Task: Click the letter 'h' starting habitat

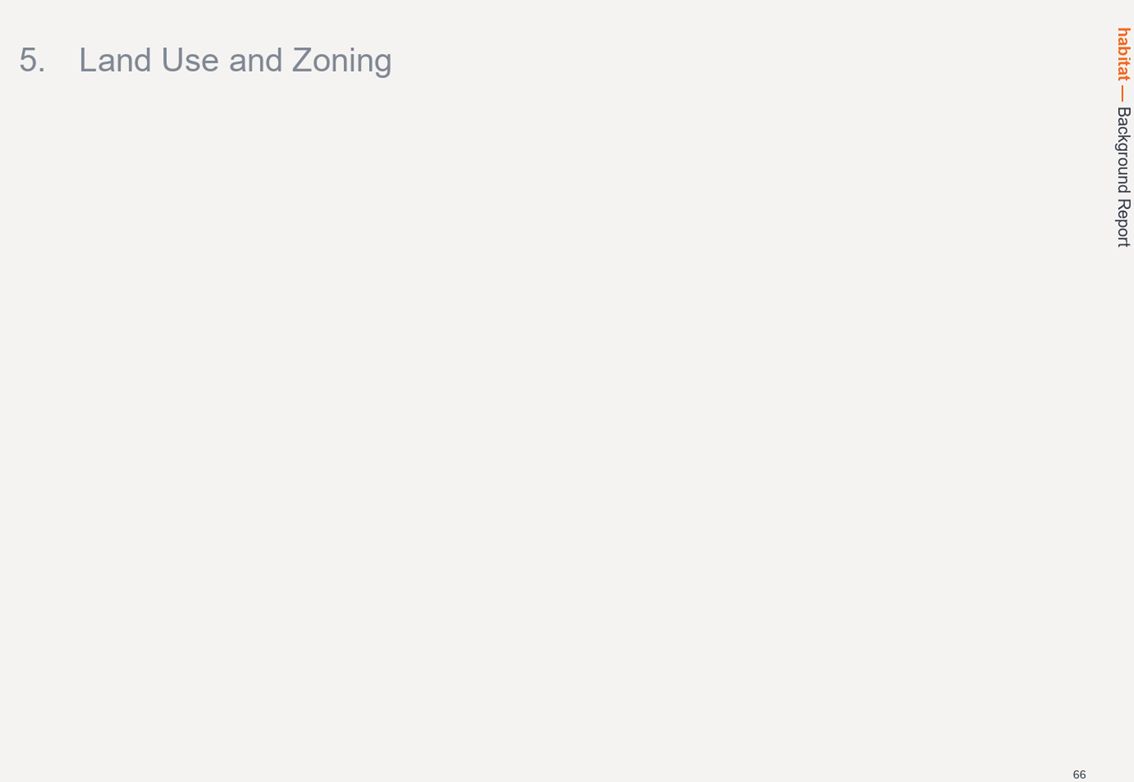Action: click(1124, 32)
